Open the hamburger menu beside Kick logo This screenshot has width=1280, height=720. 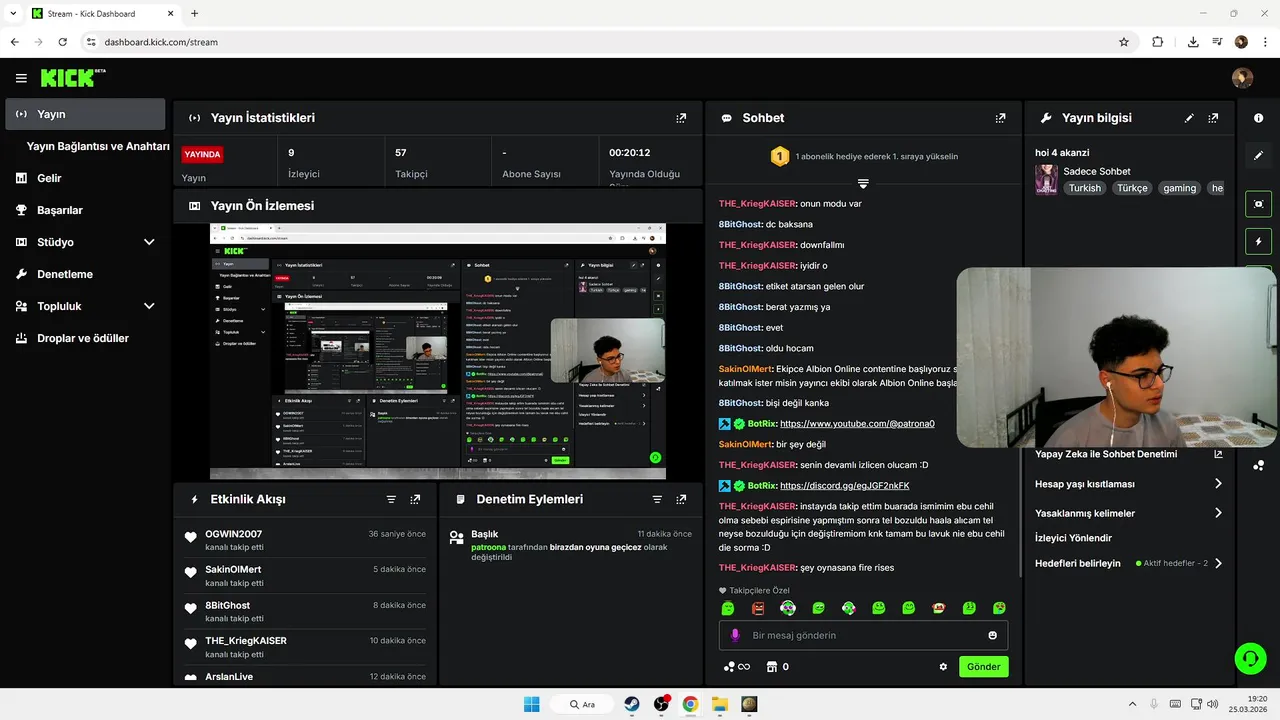tap(21, 78)
